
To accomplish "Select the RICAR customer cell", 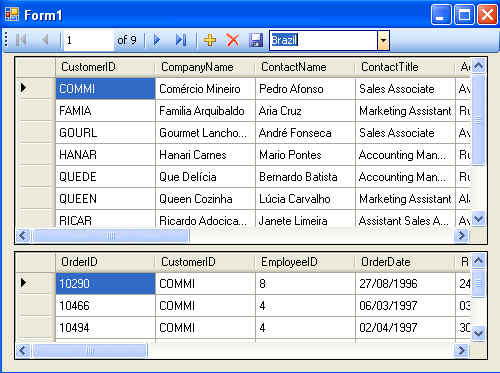I will [105, 219].
